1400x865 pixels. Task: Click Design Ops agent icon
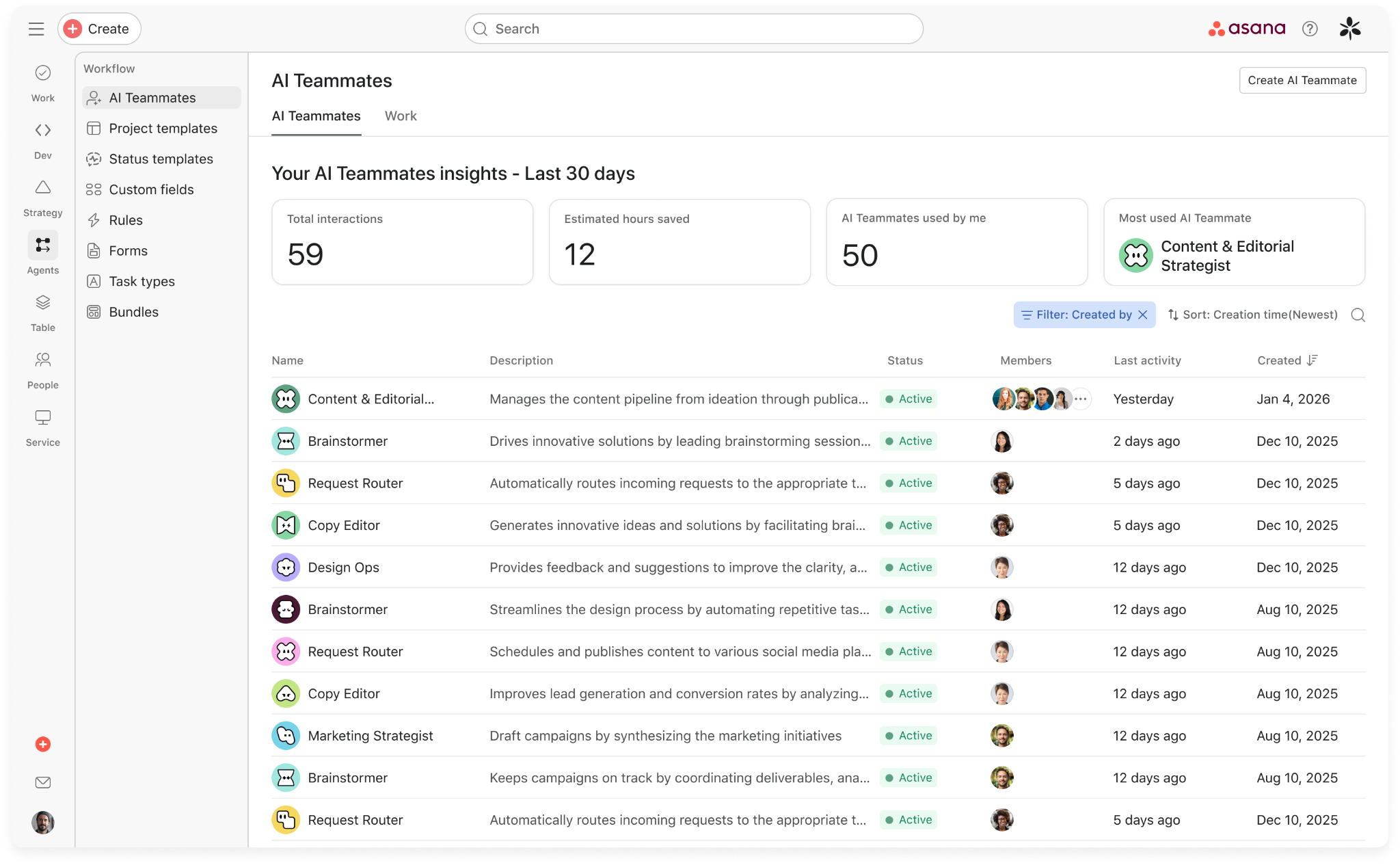286,568
